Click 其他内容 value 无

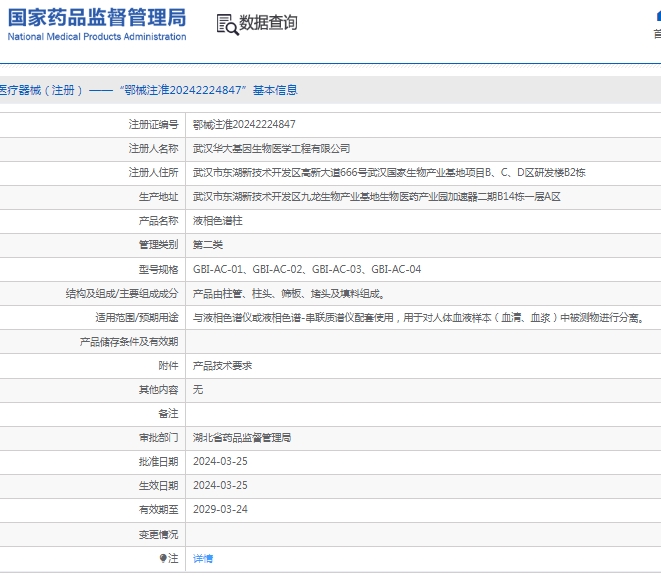pyautogui.click(x=198, y=390)
